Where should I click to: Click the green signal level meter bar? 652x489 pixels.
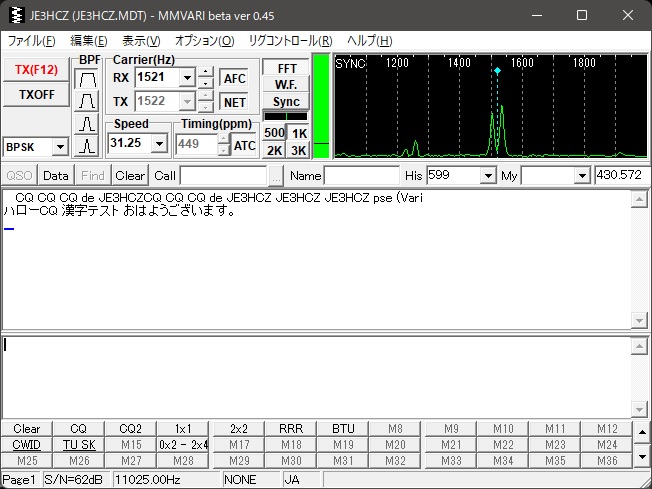[x=321, y=105]
